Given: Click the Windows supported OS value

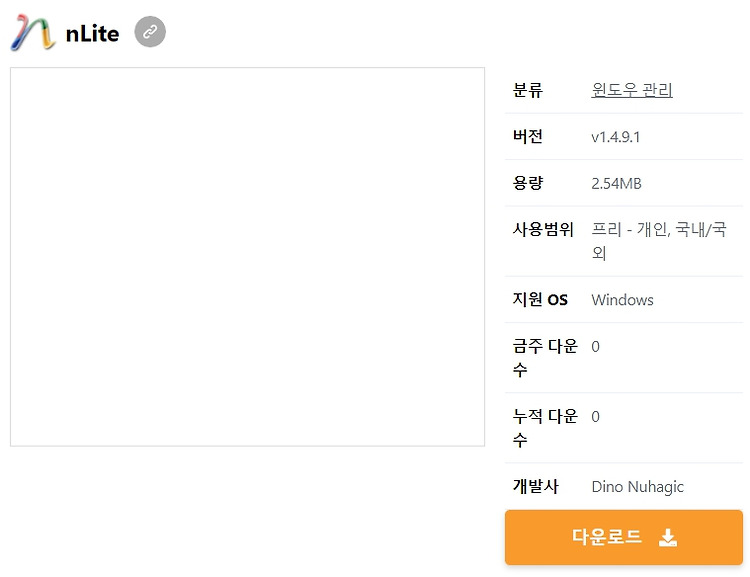Looking at the screenshot, I should 622,300.
